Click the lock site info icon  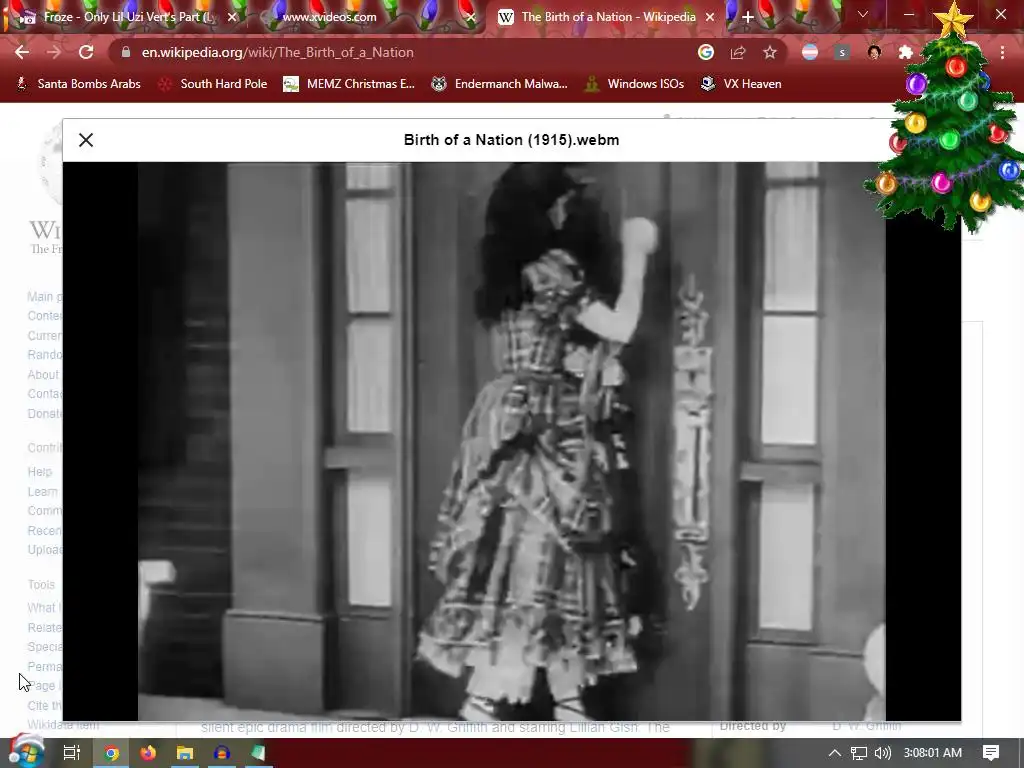(126, 52)
